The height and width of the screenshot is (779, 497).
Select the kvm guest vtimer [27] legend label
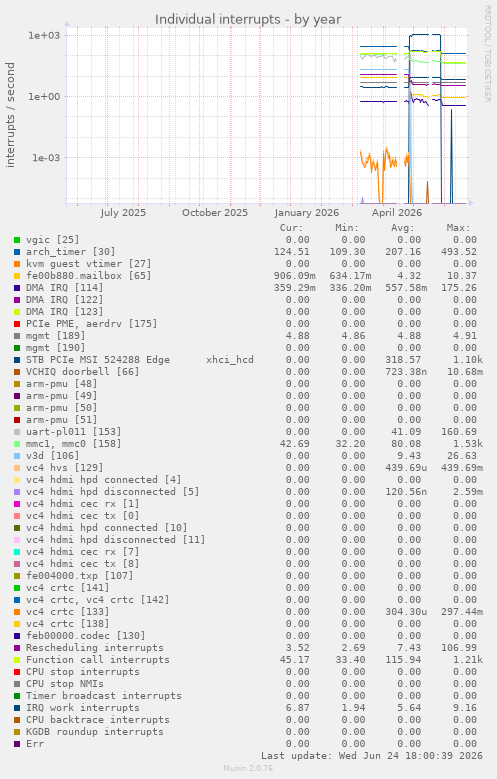(88, 264)
